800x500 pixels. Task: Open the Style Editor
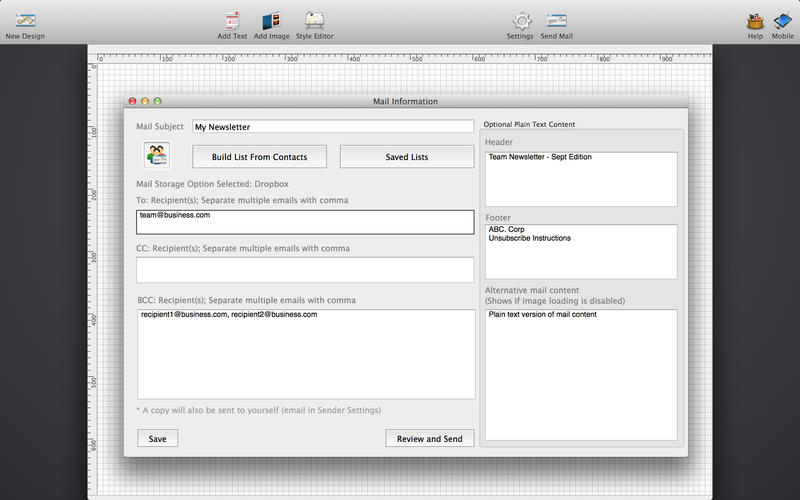[x=315, y=21]
